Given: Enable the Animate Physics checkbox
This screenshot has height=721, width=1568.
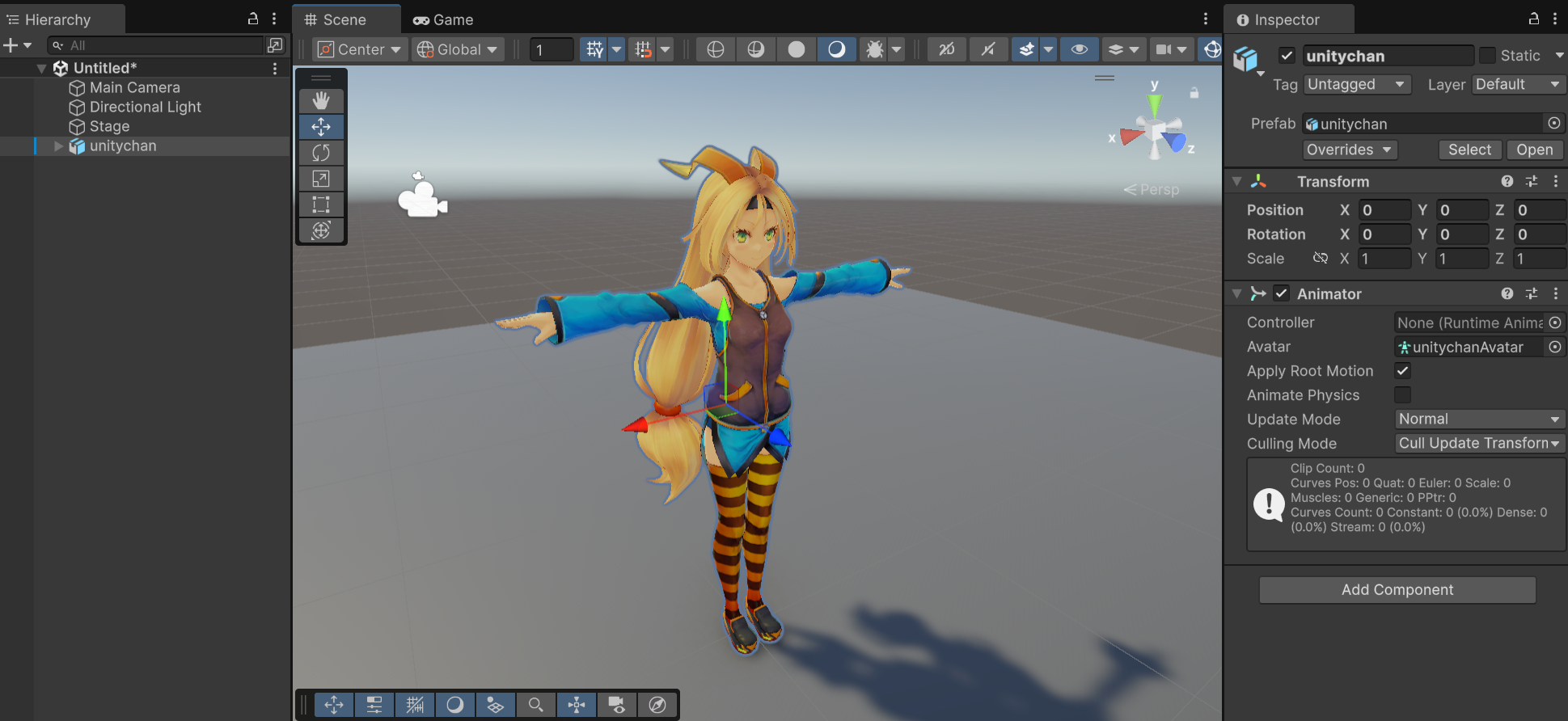Looking at the screenshot, I should click(1402, 395).
